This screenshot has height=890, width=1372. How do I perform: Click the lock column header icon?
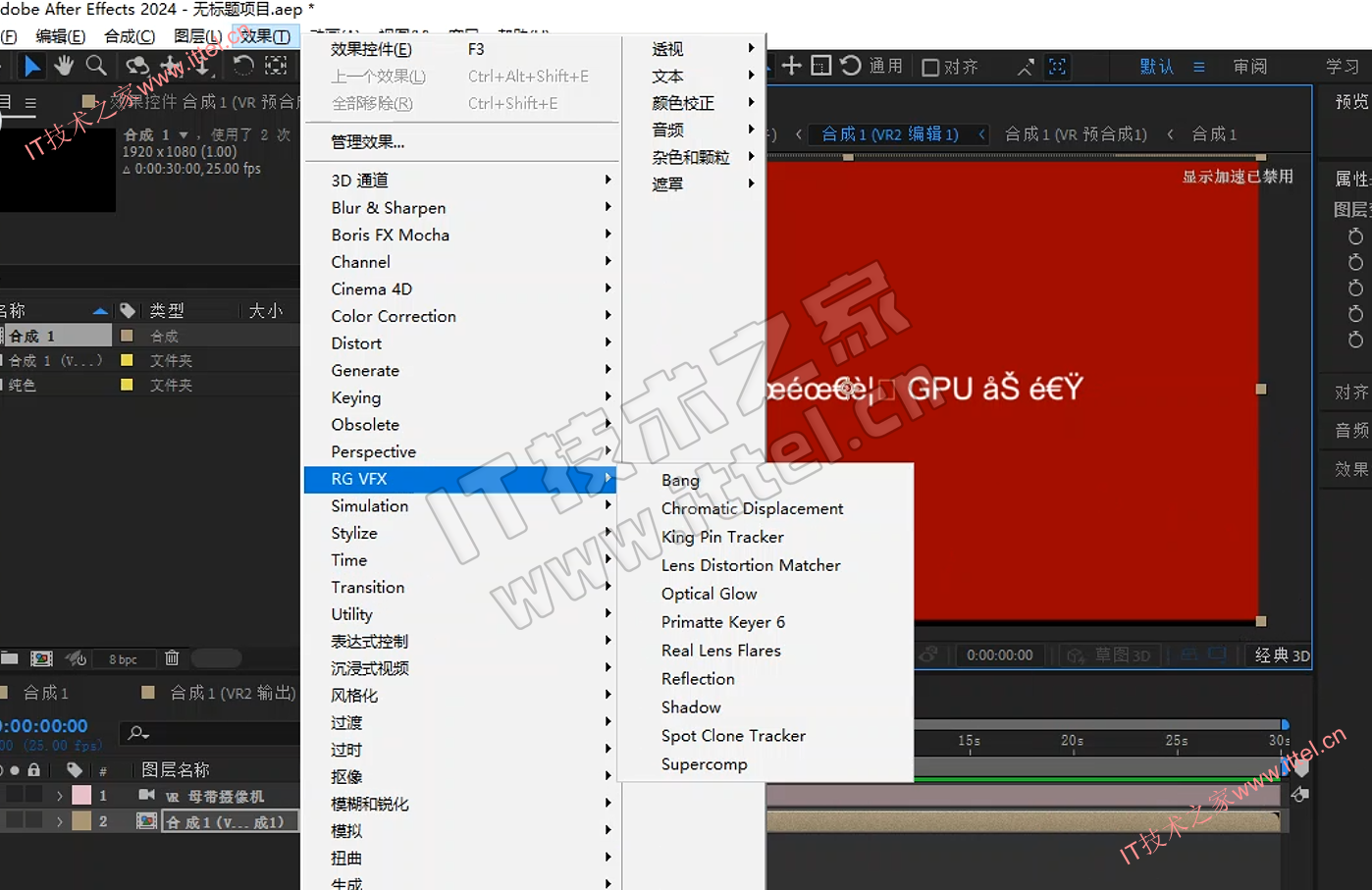click(x=34, y=770)
